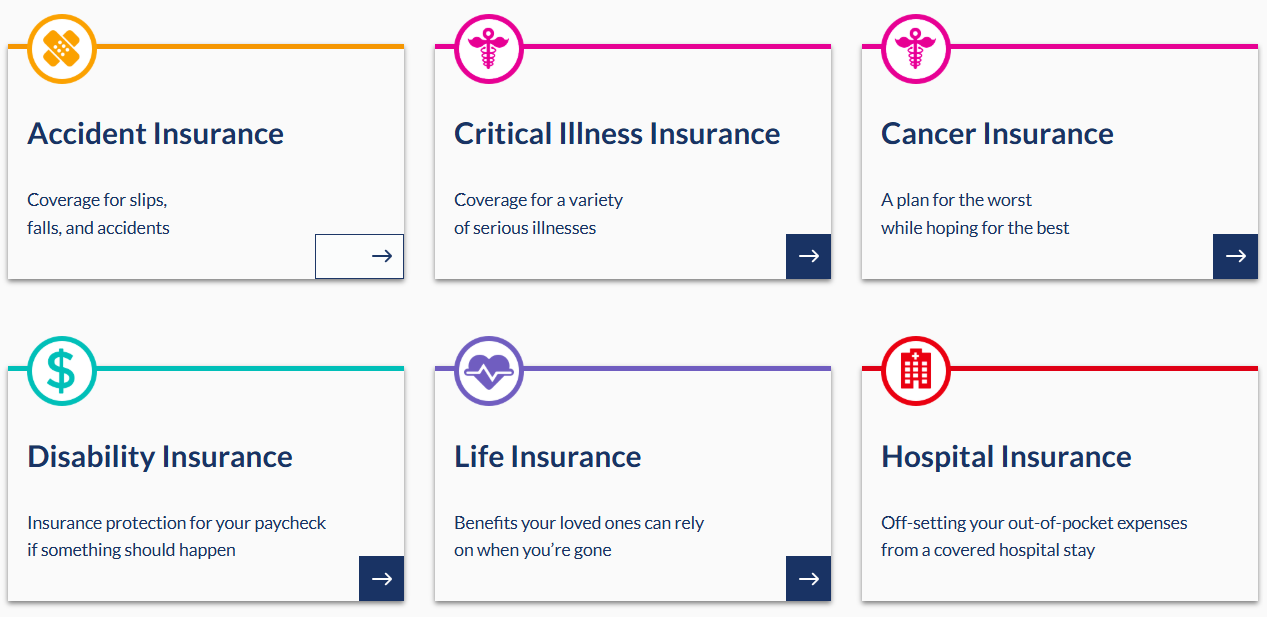
Task: Click the Disability Insurance arrow button
Action: pyautogui.click(x=381, y=578)
